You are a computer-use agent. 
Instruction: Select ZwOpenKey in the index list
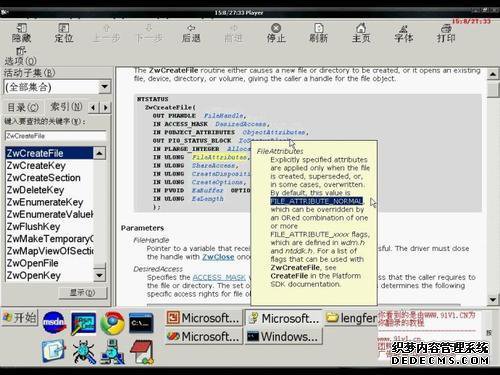[x=49, y=276]
